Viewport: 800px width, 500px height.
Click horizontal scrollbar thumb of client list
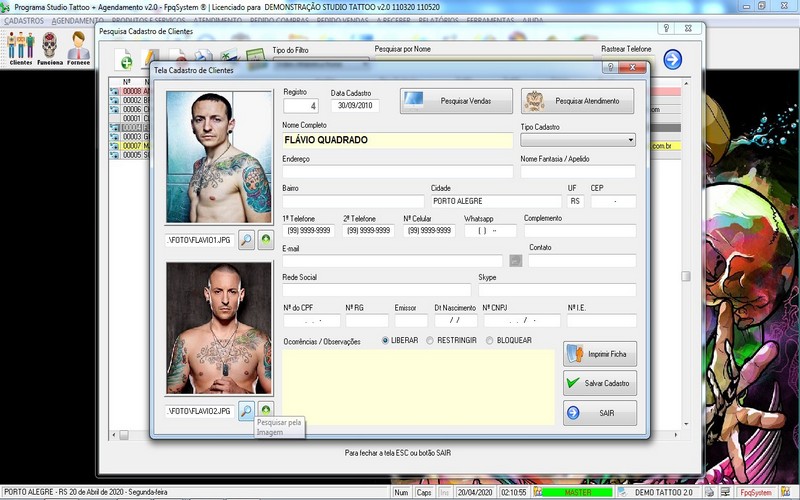124,435
